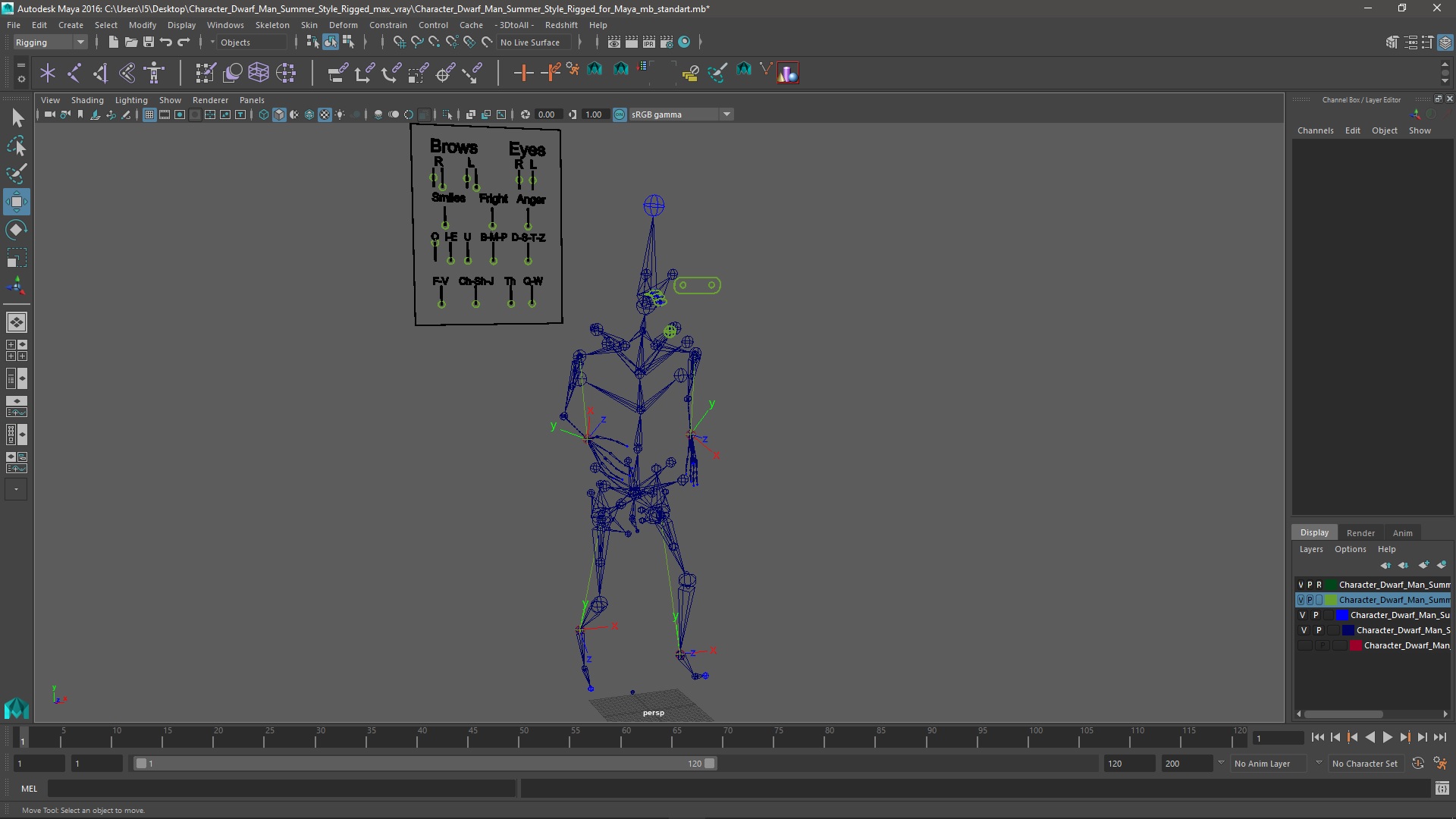Click the Create IK Handle shelf icon
The image size is (1456, 819).
coord(101,73)
